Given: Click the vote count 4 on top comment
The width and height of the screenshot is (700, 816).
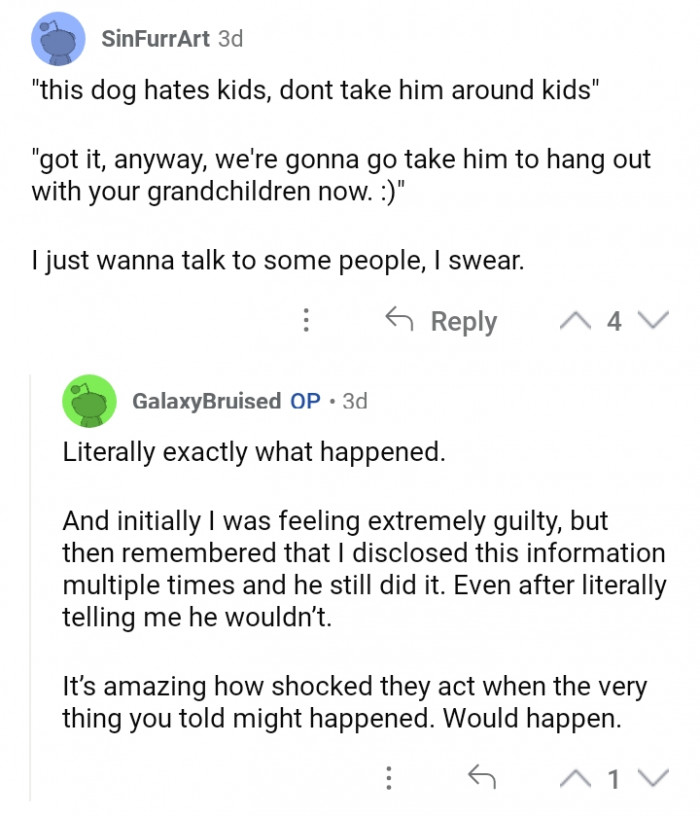Looking at the screenshot, I should (x=614, y=321).
